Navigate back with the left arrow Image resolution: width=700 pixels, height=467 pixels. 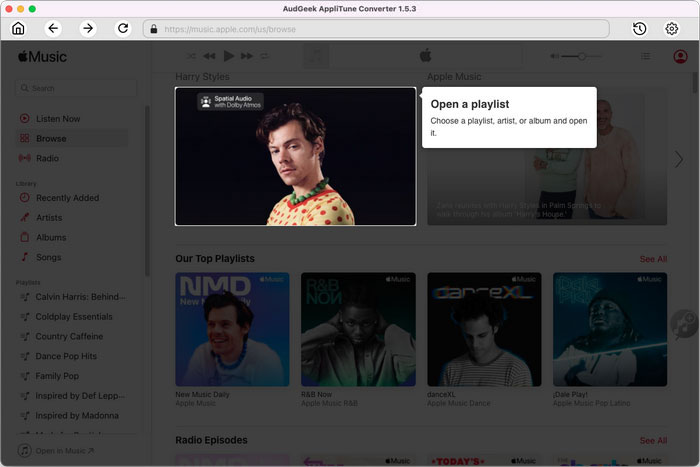pyautogui.click(x=53, y=29)
